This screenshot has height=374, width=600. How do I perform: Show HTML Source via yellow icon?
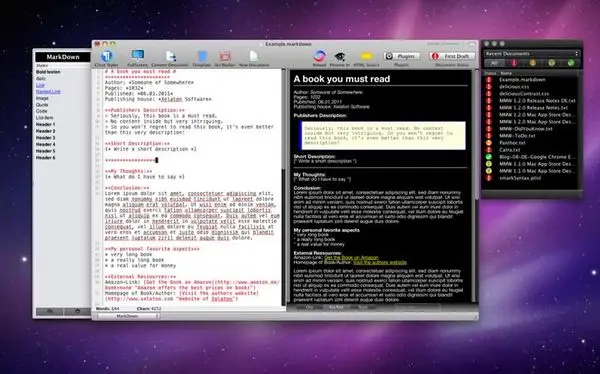coord(367,57)
